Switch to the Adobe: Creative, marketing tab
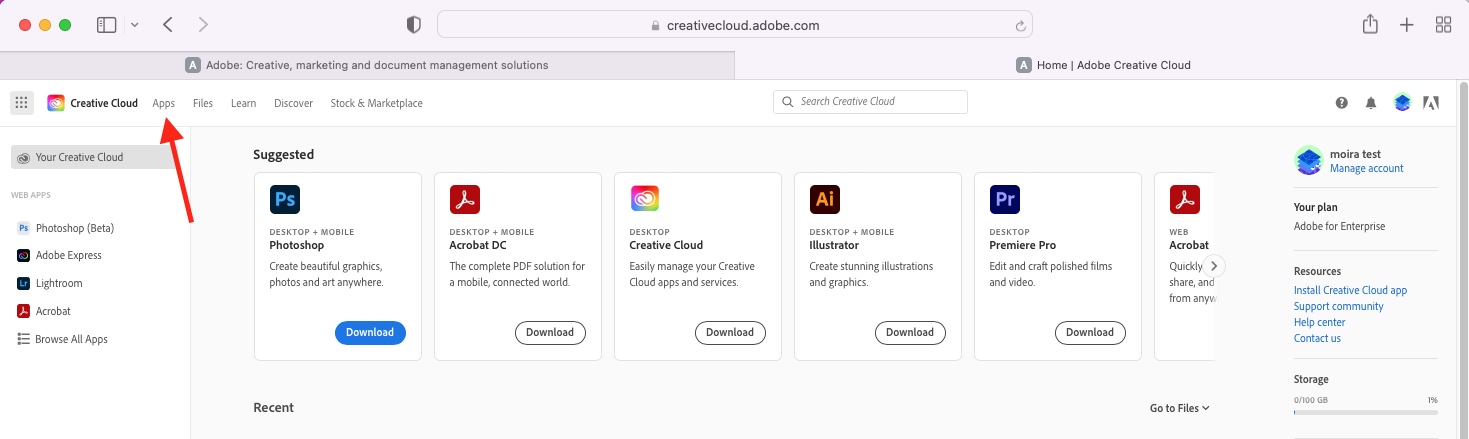Viewport: 1469px width, 439px height. [367, 65]
